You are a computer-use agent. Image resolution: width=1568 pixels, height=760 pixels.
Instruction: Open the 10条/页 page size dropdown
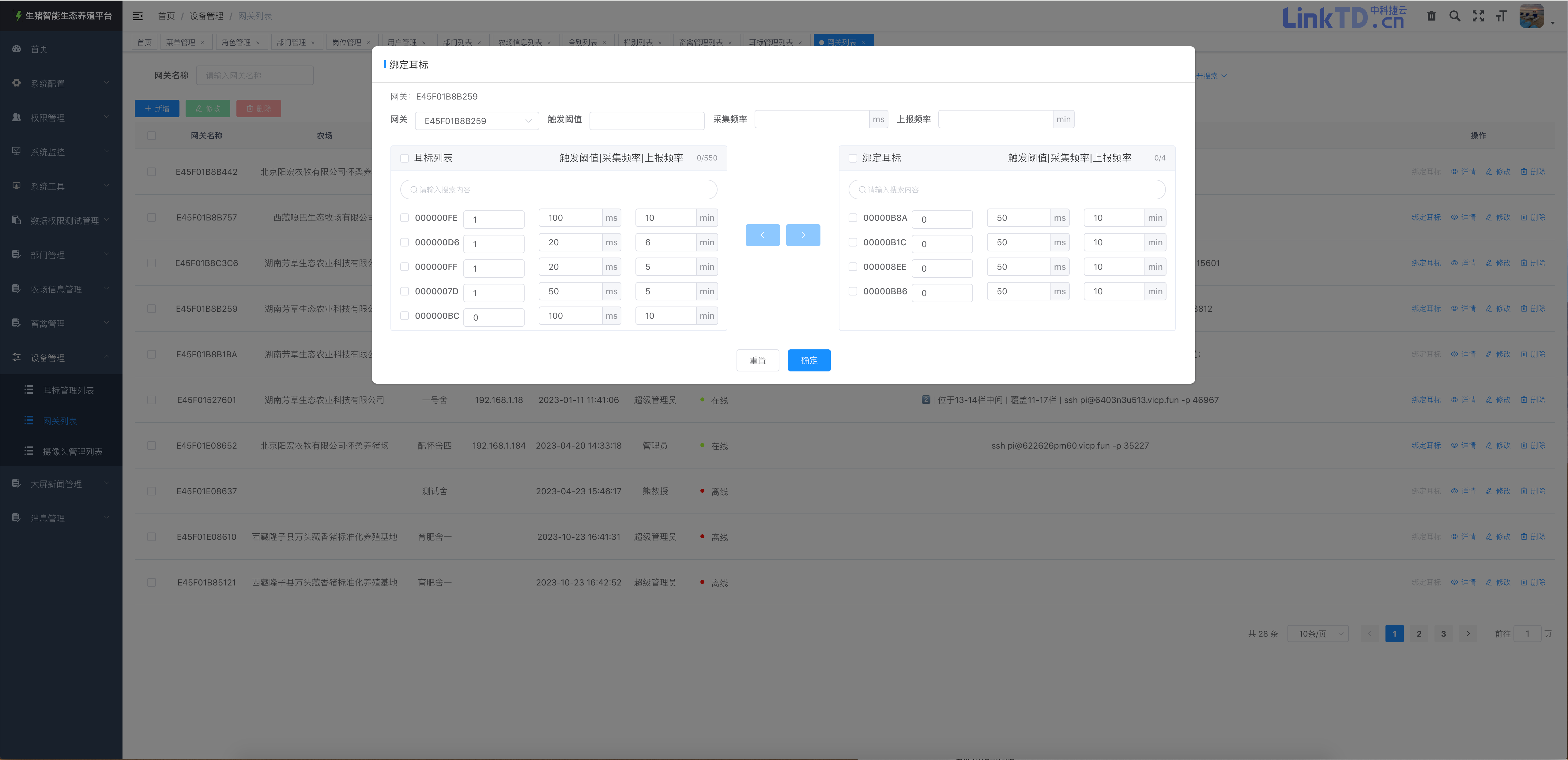coord(1318,634)
